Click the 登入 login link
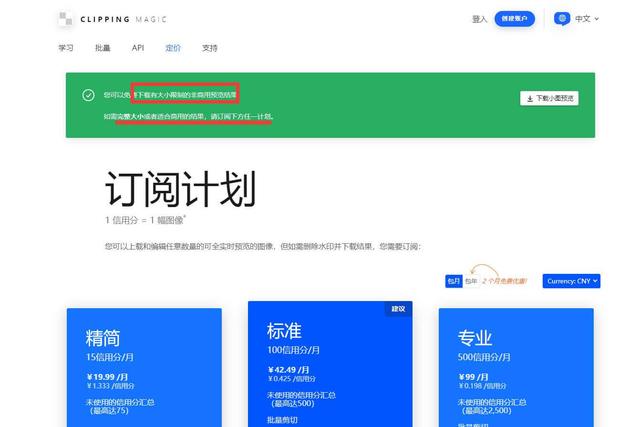Viewport: 640px width, 427px height. pyautogui.click(x=479, y=18)
